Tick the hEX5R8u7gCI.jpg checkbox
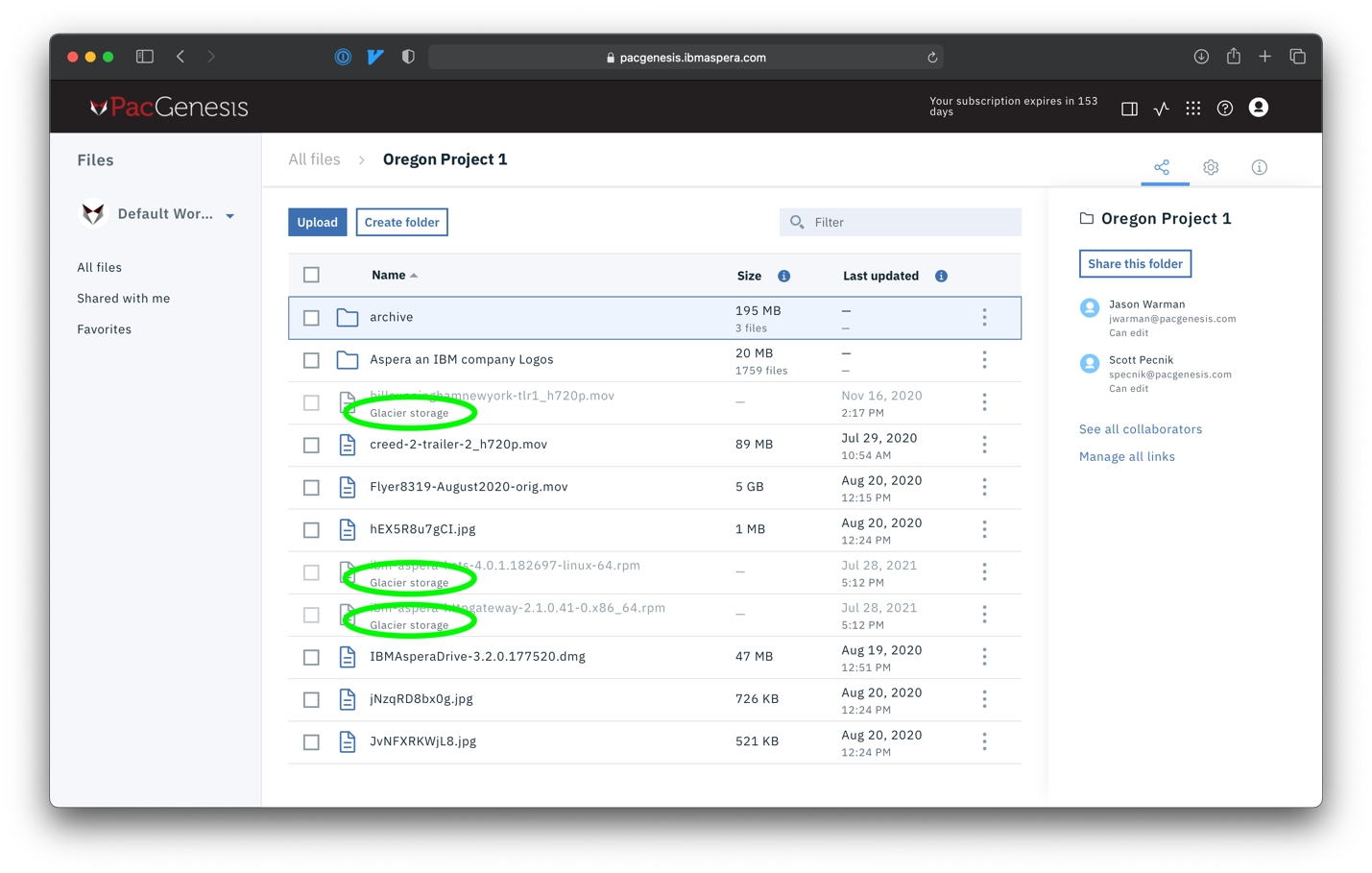The width and height of the screenshot is (1372, 873). [x=311, y=530]
